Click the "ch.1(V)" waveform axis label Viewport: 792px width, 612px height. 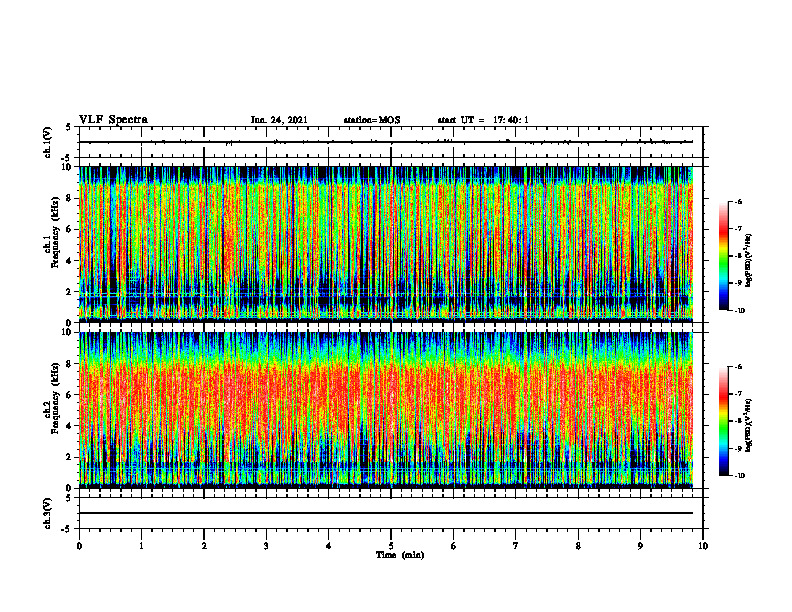point(48,142)
